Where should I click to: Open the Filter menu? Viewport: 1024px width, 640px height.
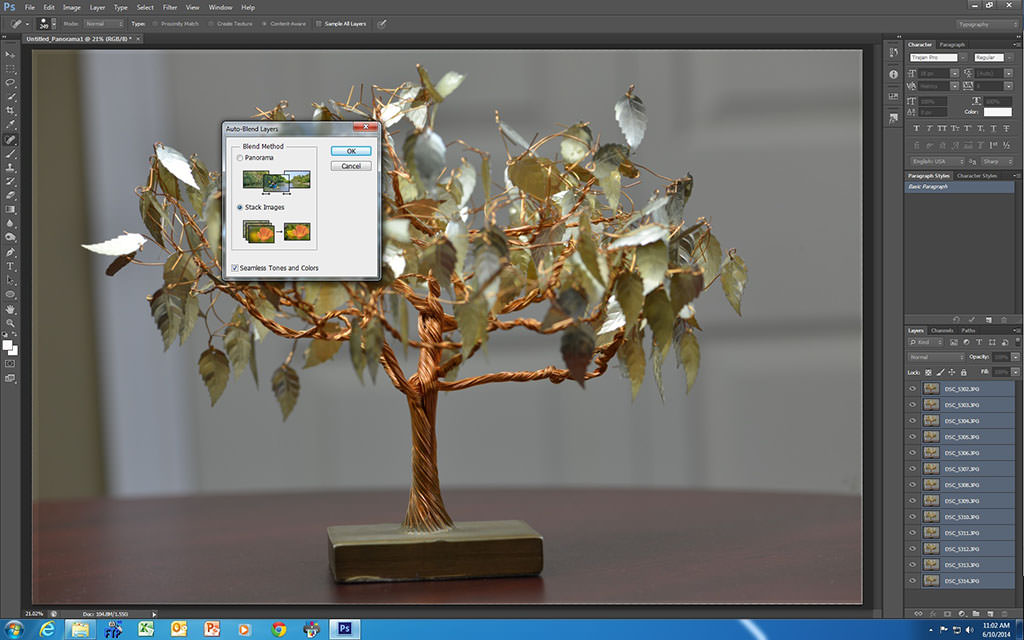170,7
